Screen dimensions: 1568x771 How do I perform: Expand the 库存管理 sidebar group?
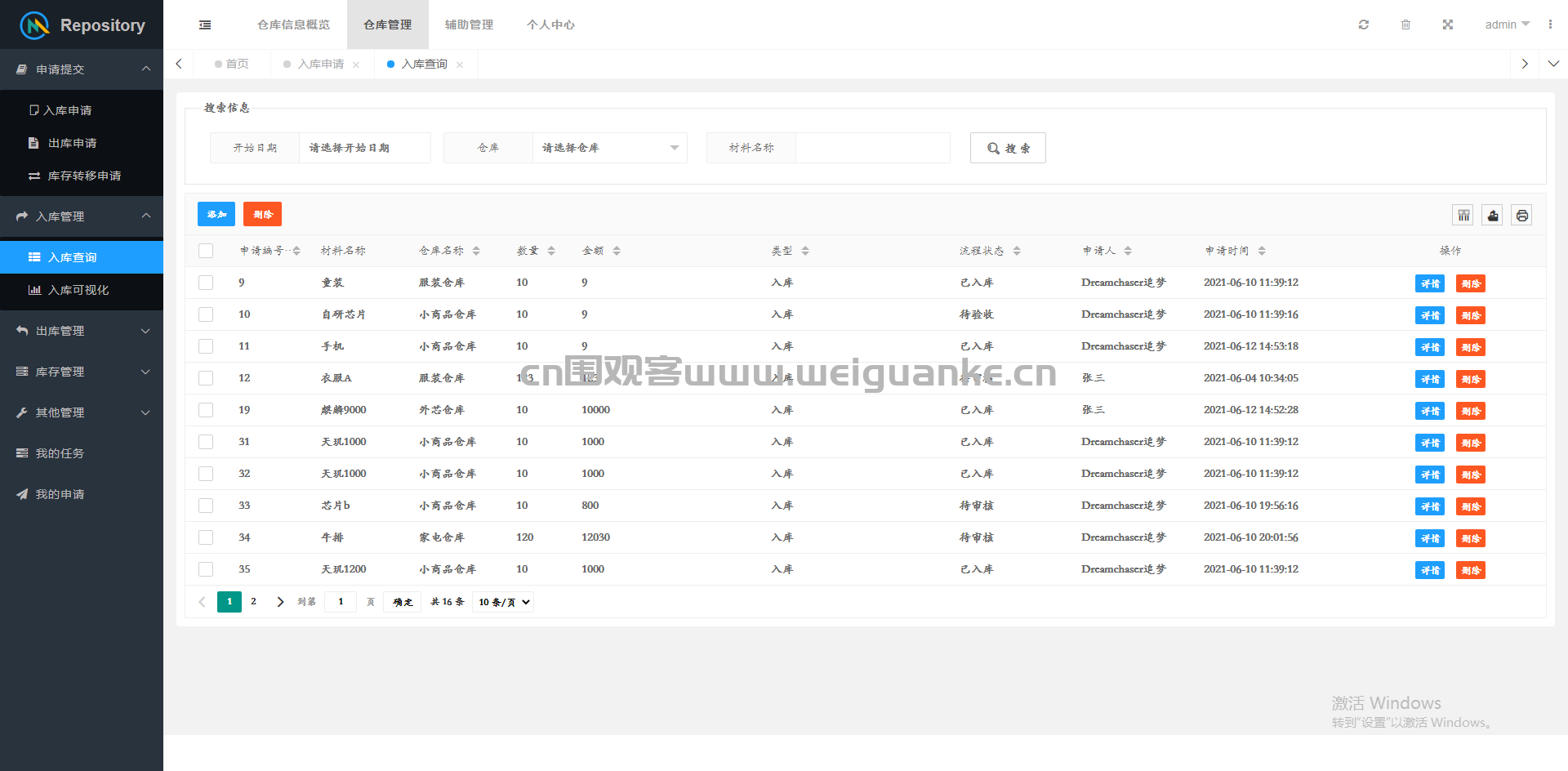(x=82, y=372)
